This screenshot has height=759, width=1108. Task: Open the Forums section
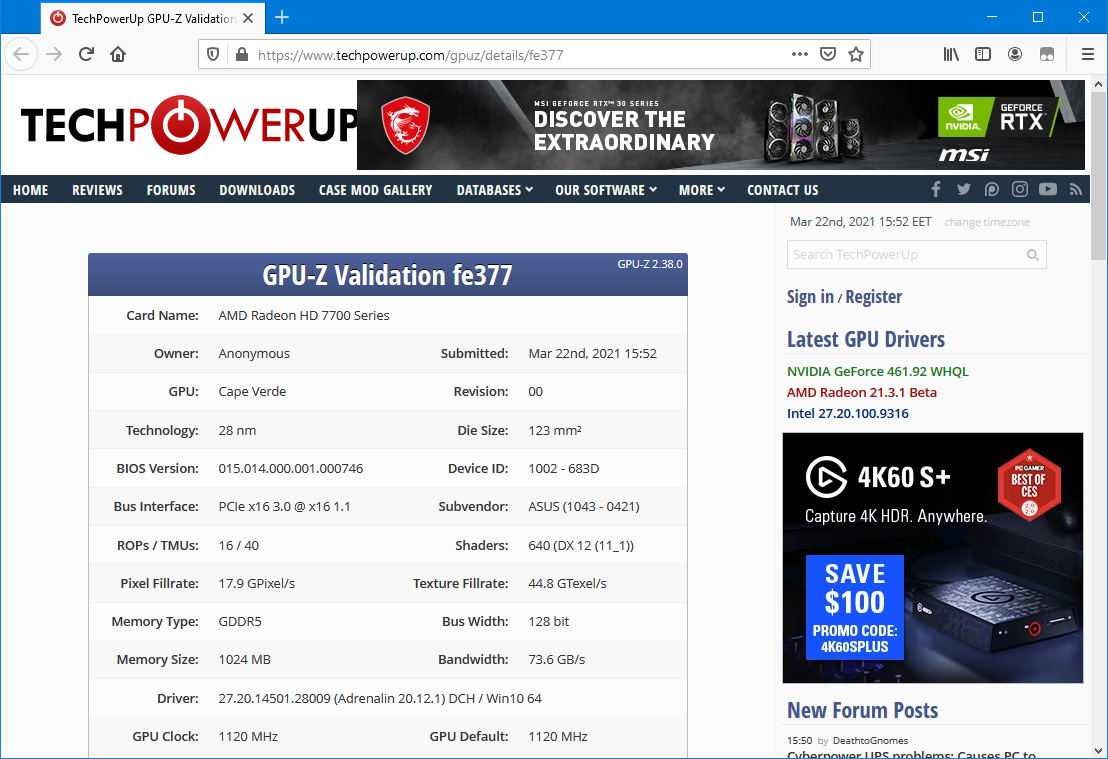pos(171,190)
